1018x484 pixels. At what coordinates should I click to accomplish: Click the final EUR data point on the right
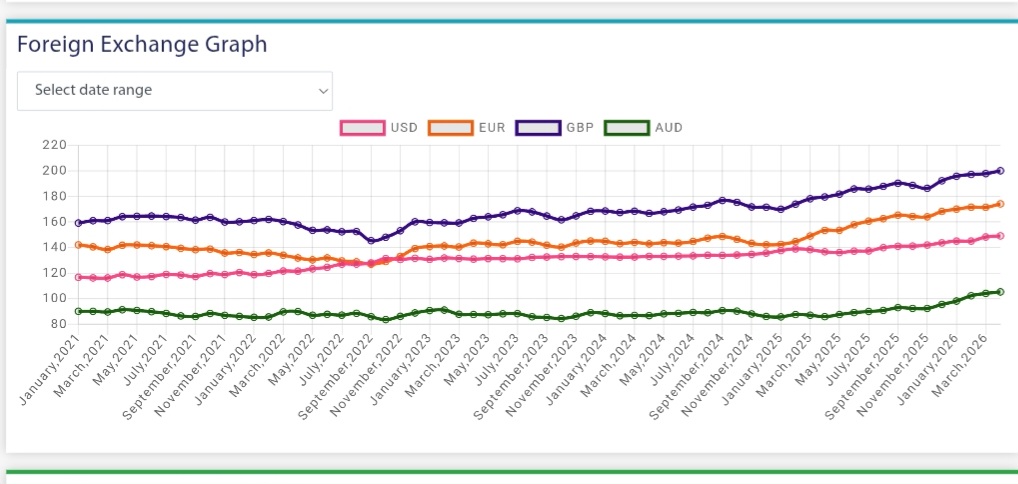(x=1001, y=204)
